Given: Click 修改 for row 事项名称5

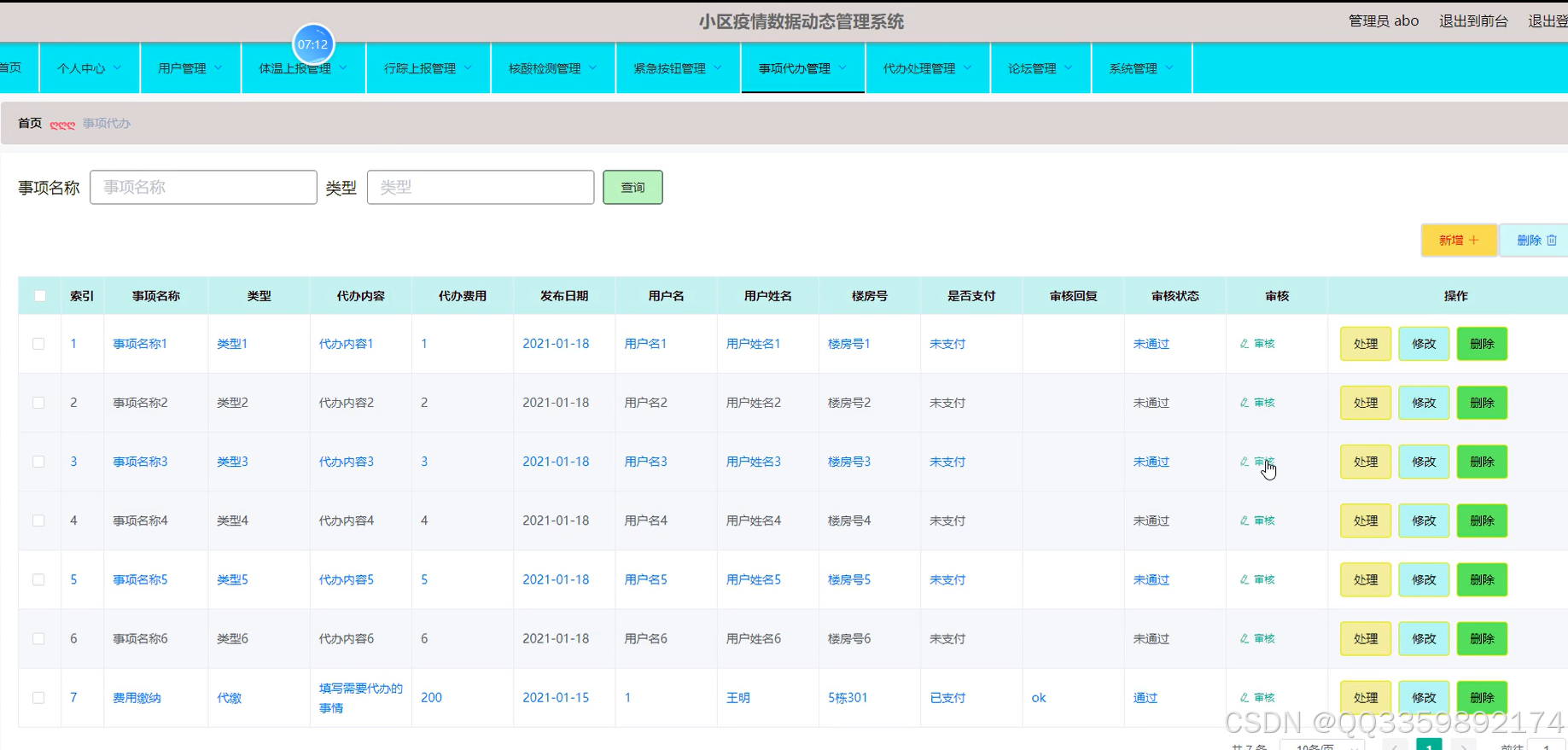Looking at the screenshot, I should click(x=1424, y=579).
